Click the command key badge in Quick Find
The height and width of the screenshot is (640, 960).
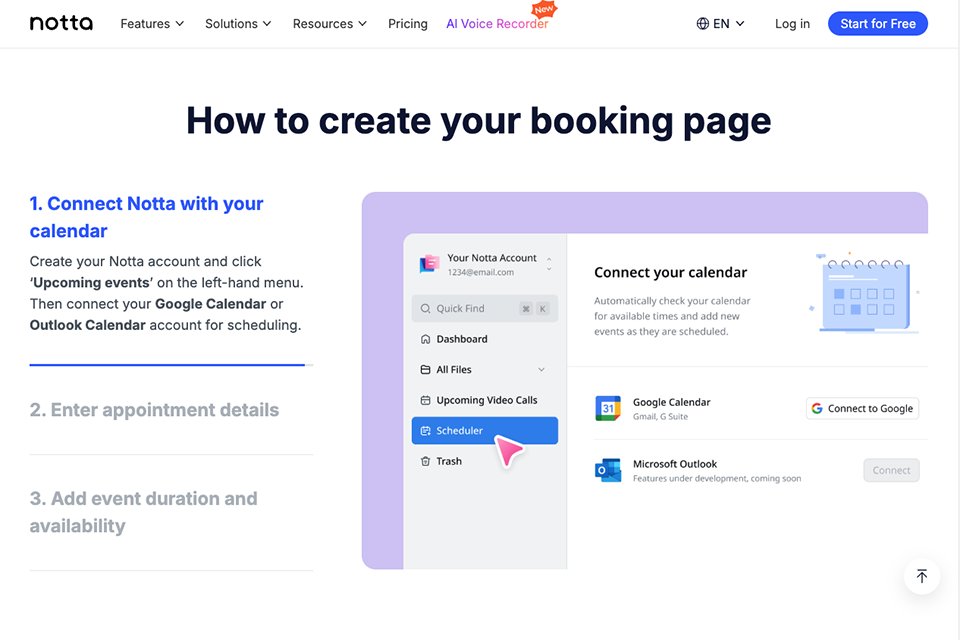526,309
